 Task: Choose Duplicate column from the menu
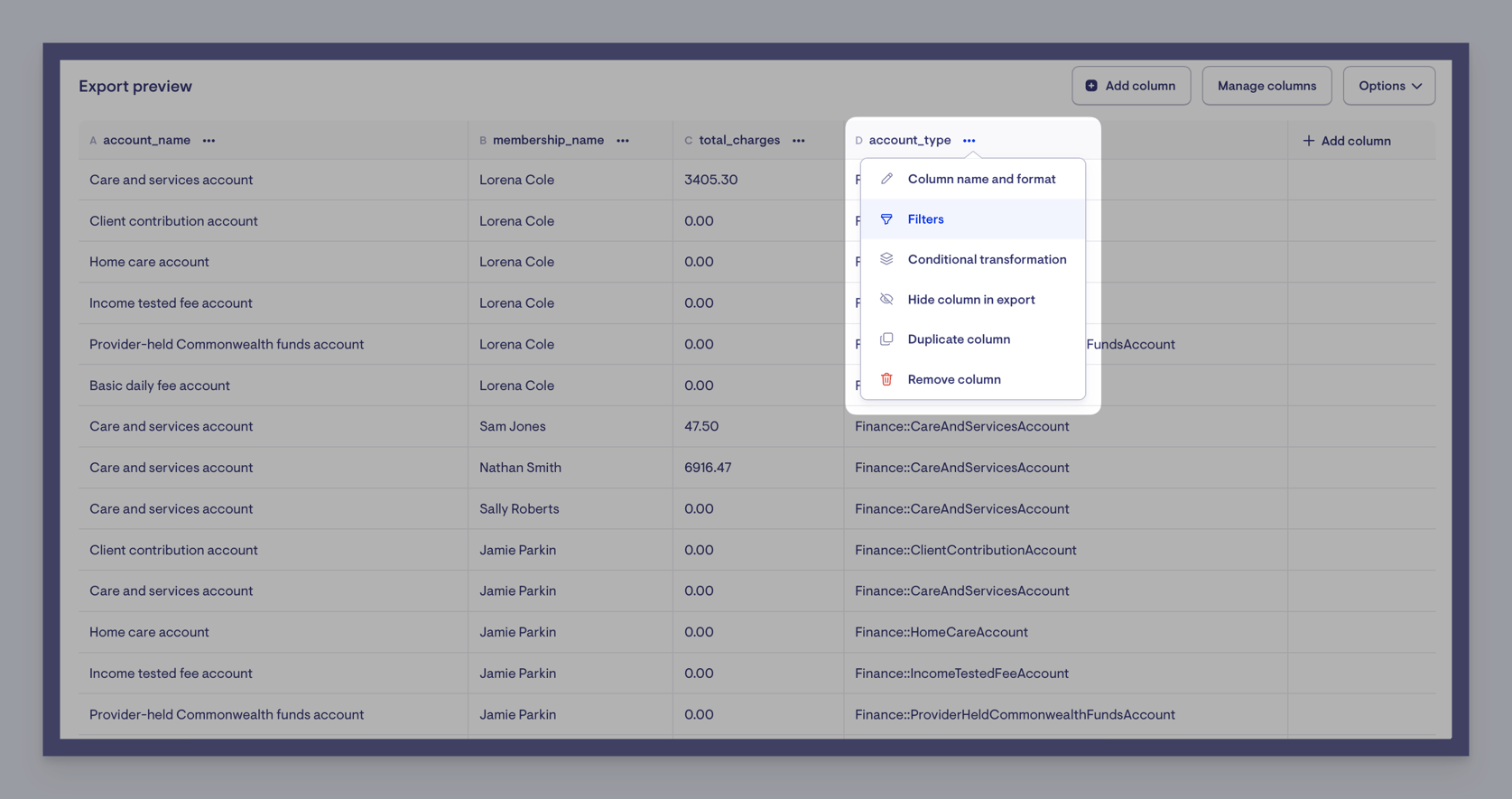(973, 339)
